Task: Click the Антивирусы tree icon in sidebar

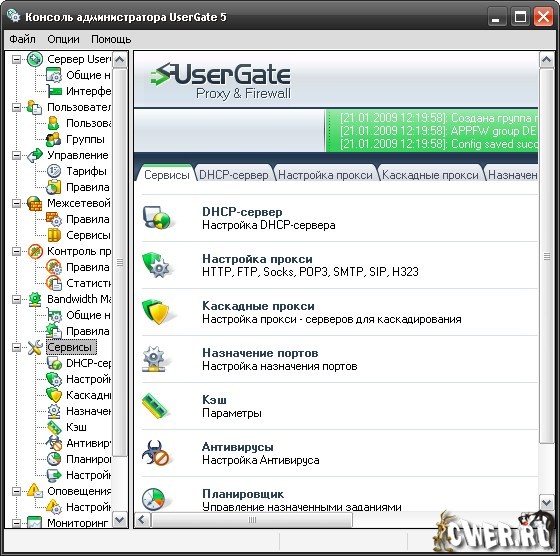Action: click(x=54, y=443)
